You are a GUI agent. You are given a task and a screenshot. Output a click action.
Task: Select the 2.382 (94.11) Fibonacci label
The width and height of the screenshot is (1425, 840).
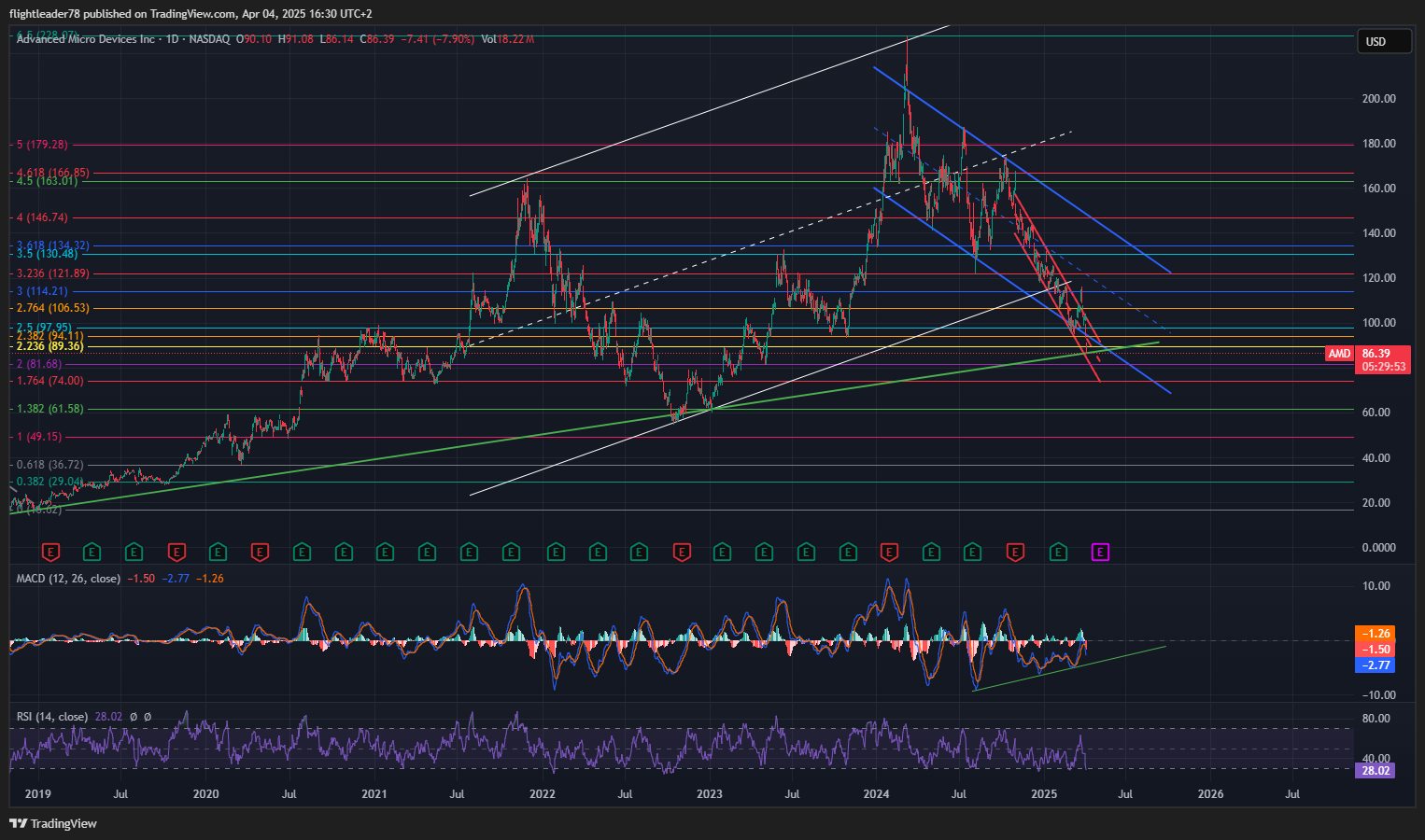pyautogui.click(x=50, y=336)
